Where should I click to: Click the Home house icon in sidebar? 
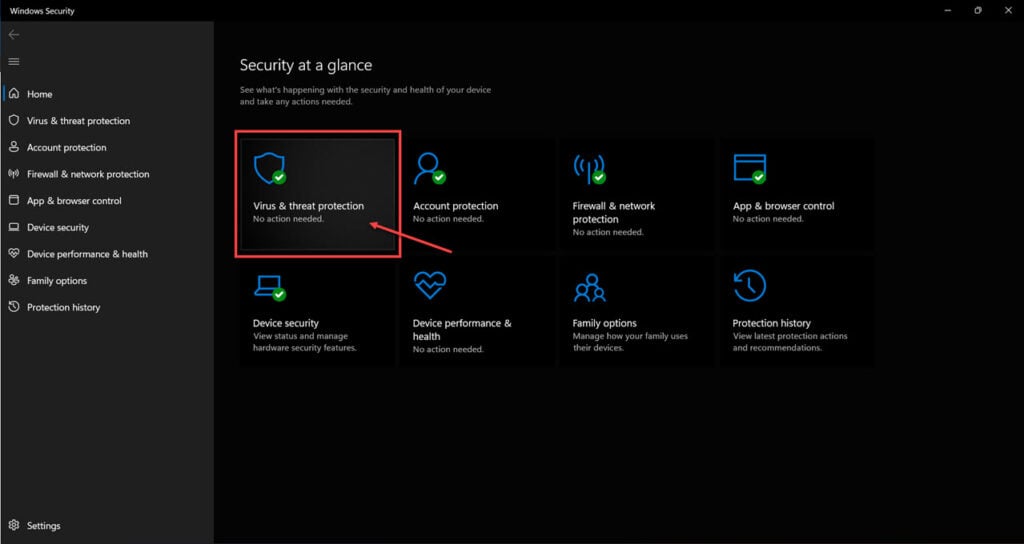tap(14, 93)
